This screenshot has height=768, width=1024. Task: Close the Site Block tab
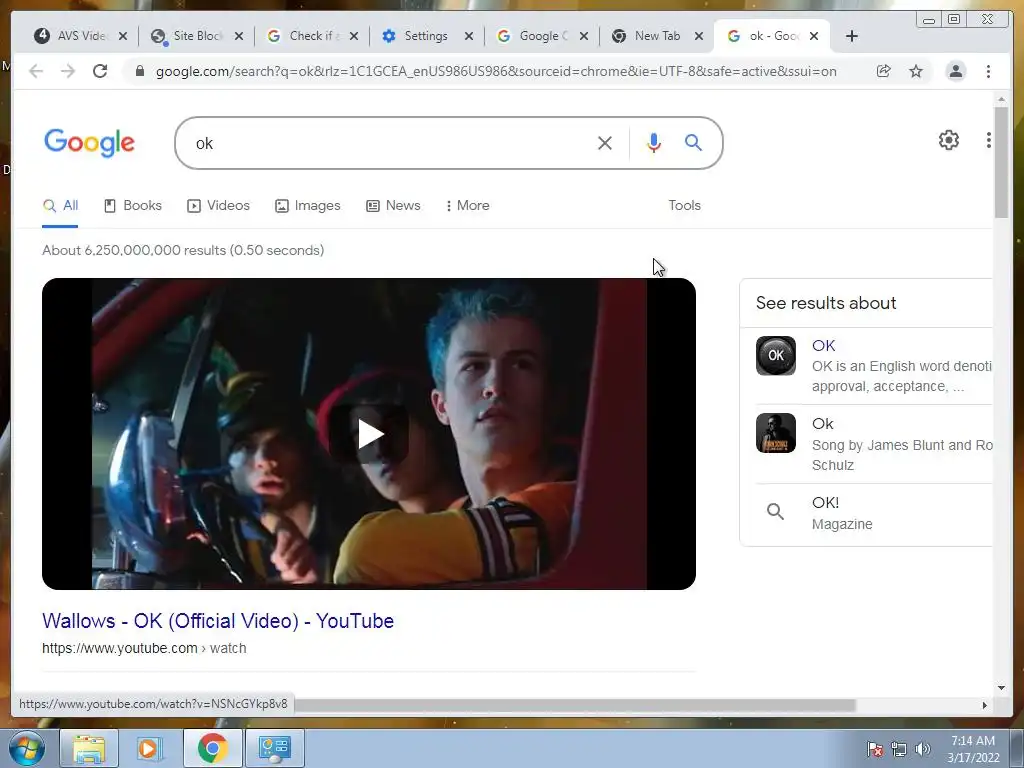[239, 36]
